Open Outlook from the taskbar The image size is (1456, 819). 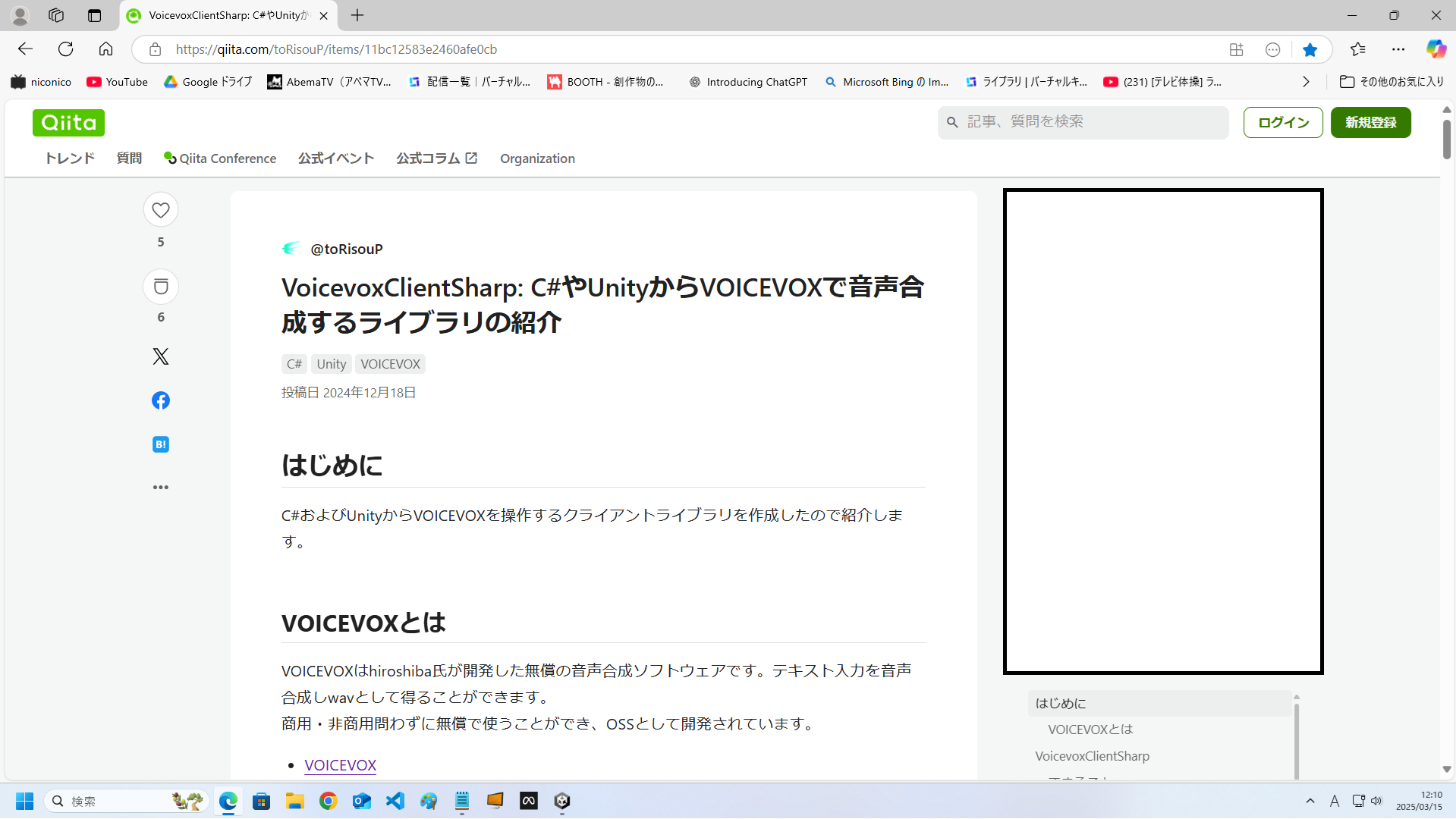point(362,801)
